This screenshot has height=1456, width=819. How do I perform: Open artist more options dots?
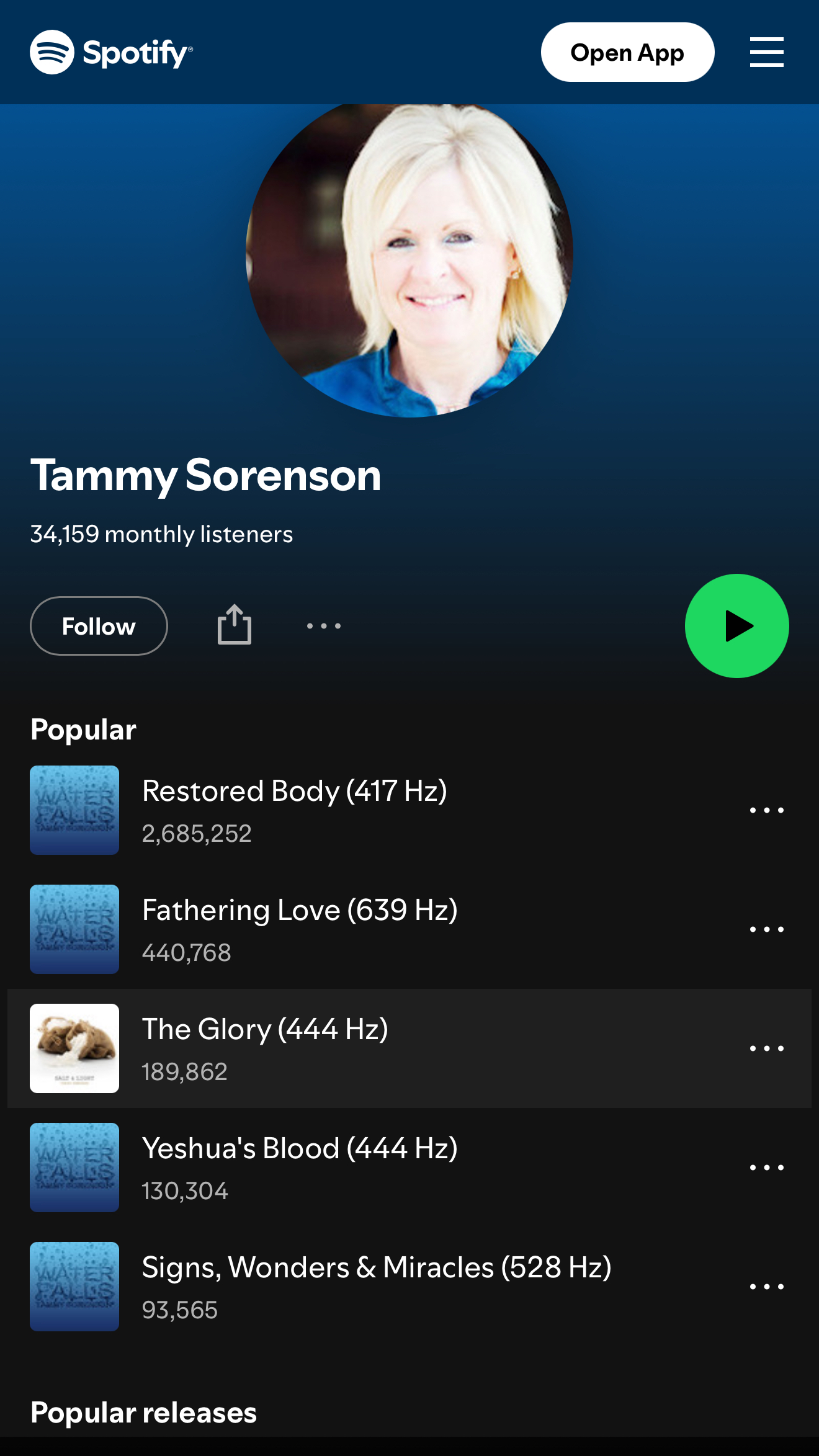324,626
